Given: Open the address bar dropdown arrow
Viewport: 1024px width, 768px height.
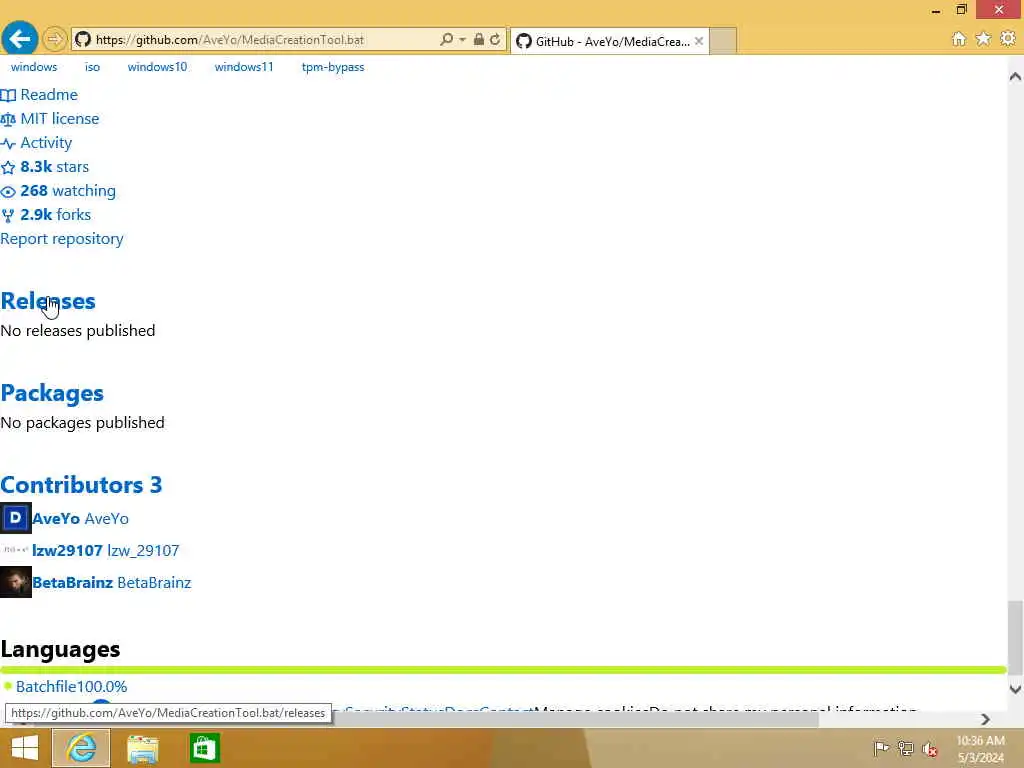Looking at the screenshot, I should click(x=462, y=40).
